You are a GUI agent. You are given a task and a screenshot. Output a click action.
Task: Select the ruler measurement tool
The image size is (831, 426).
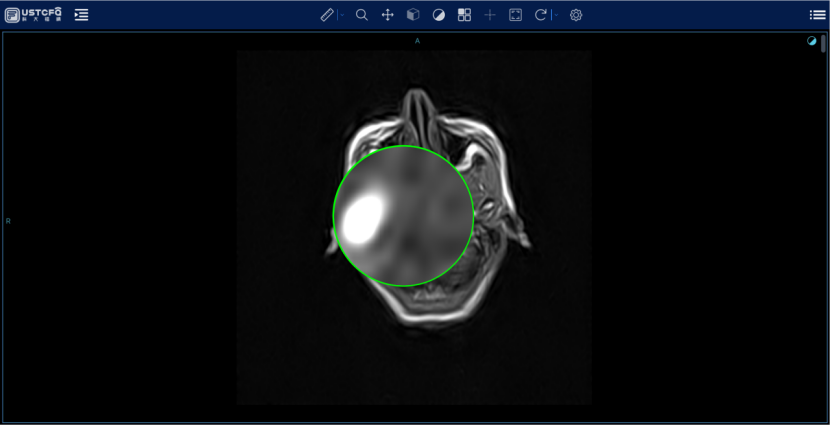point(327,15)
